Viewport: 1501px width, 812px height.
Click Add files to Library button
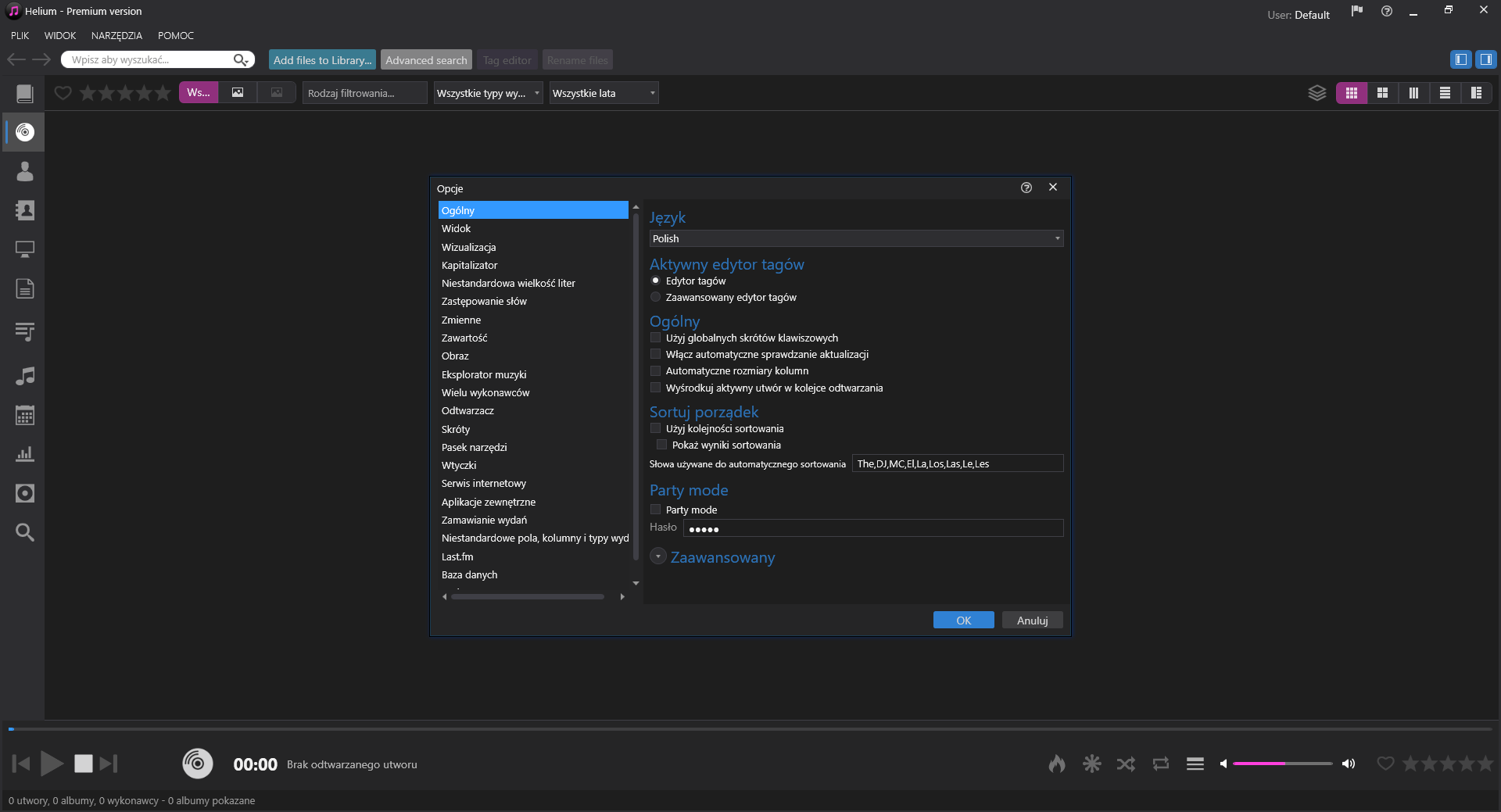click(323, 60)
